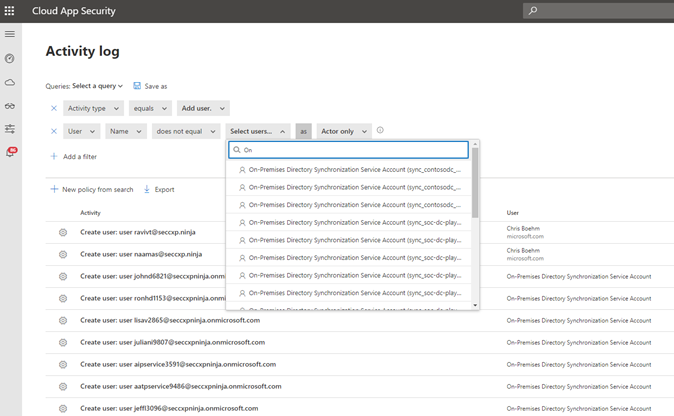Open the Add user. value dropdown
Viewport: 674px width, 416px height.
point(203,108)
